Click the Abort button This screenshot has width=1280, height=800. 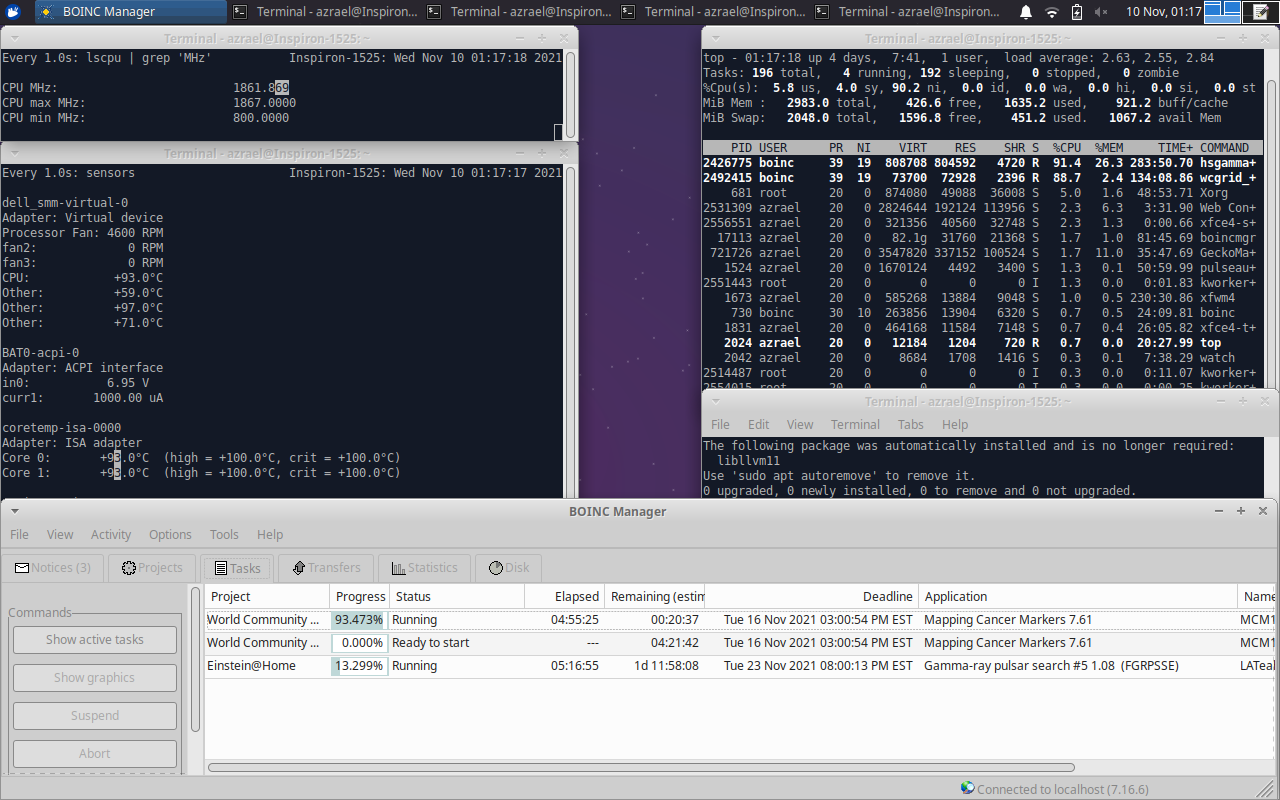[95, 754]
